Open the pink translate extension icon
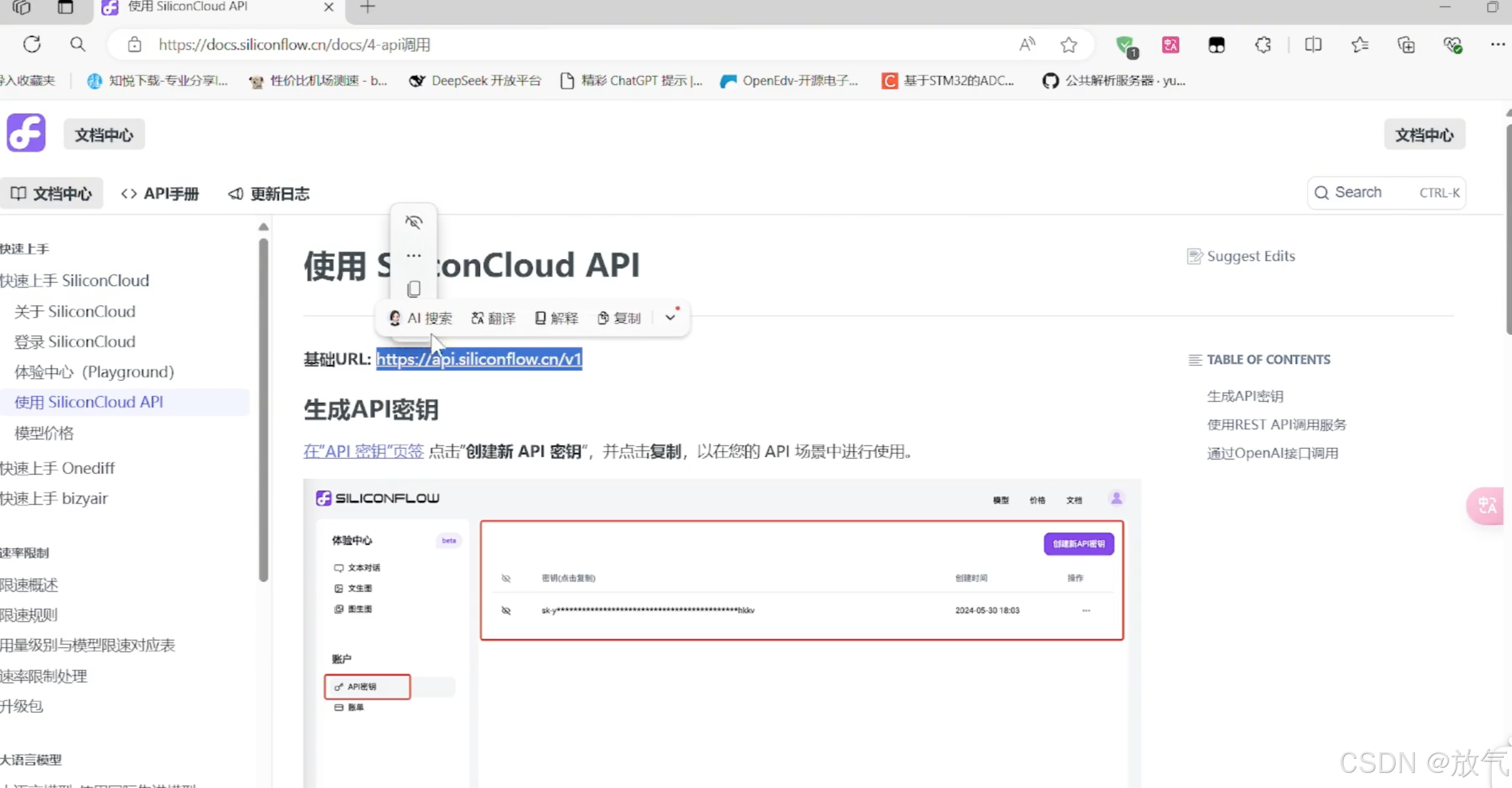Viewport: 1512px width, 788px height. pyautogui.click(x=1170, y=45)
